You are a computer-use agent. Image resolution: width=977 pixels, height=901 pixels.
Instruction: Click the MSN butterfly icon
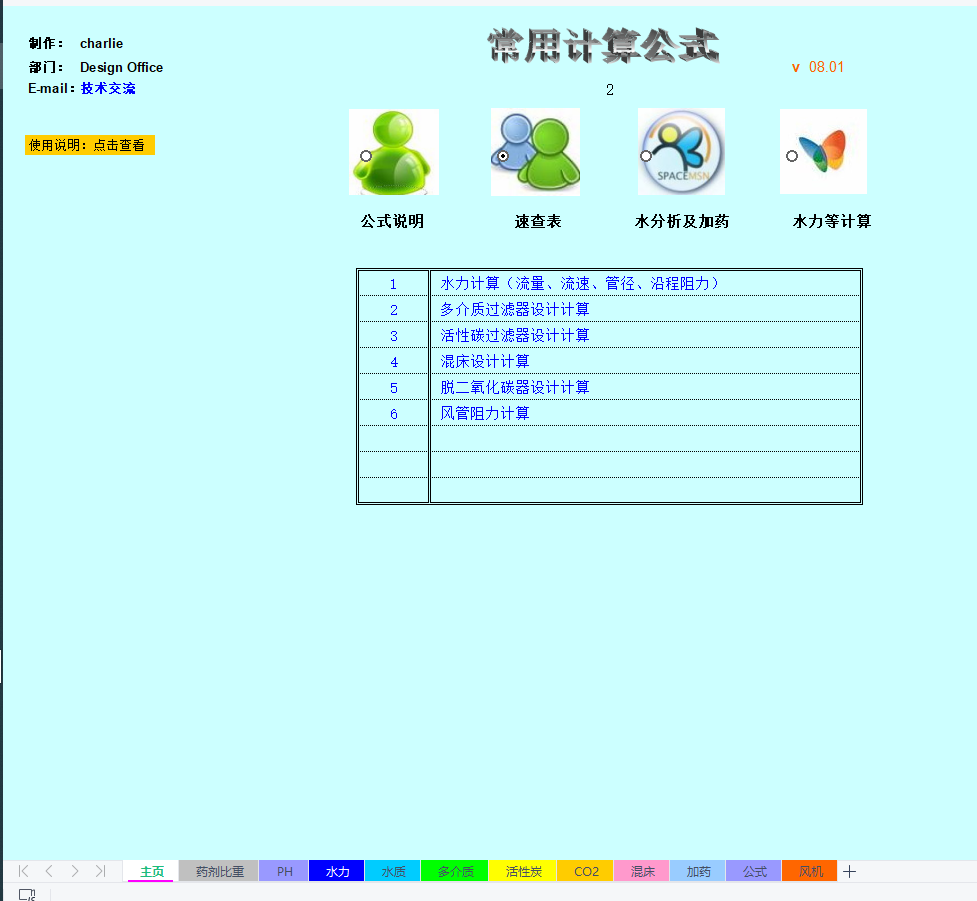pyautogui.click(x=823, y=151)
